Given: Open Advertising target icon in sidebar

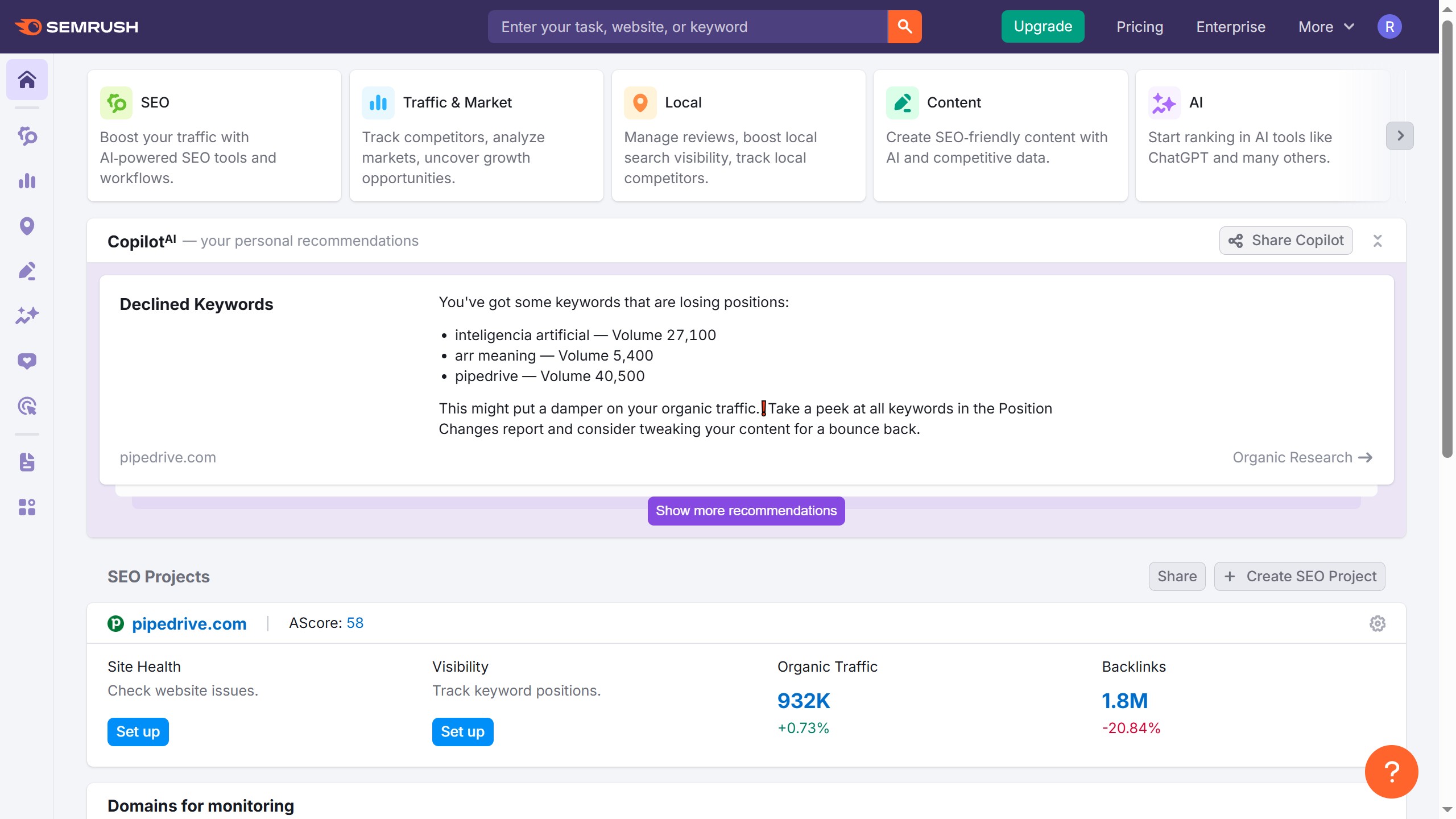Looking at the screenshot, I should click(27, 406).
